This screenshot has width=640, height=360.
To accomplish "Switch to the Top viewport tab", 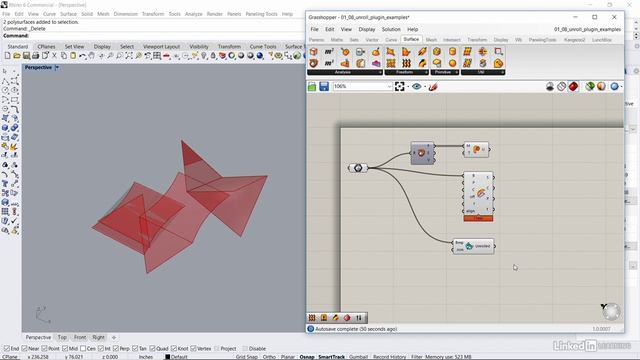I will [62, 337].
